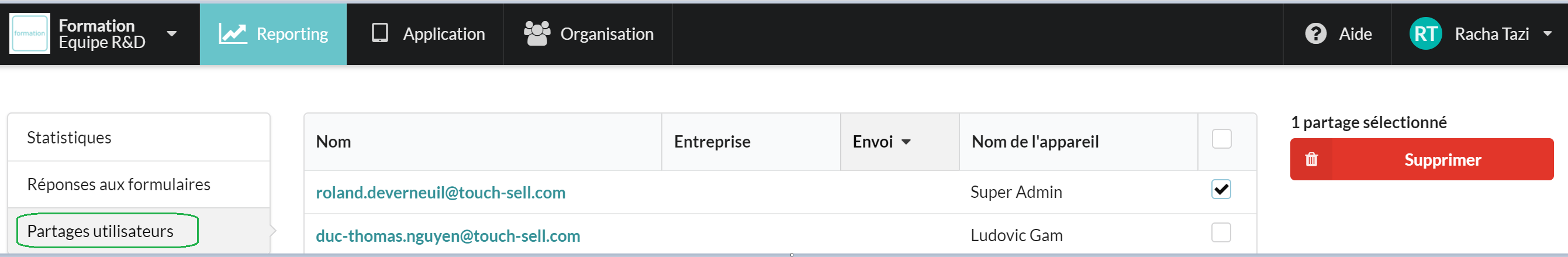Click the red Supprimer button

pos(1421,160)
